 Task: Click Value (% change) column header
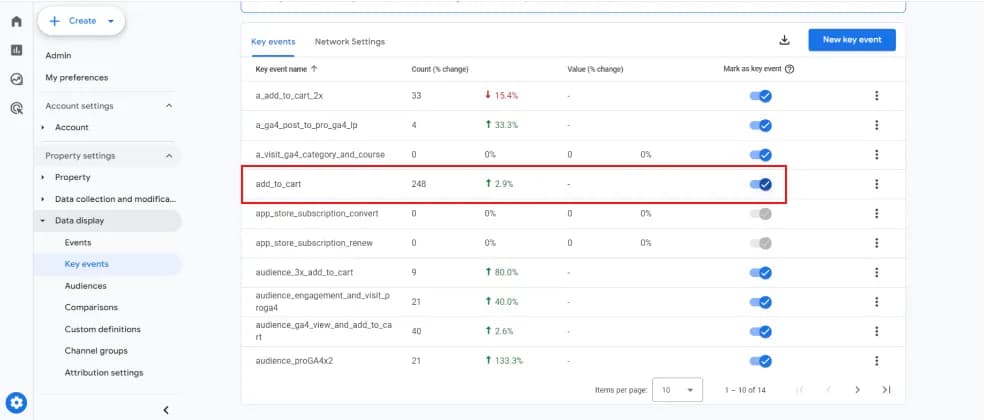[595, 69]
